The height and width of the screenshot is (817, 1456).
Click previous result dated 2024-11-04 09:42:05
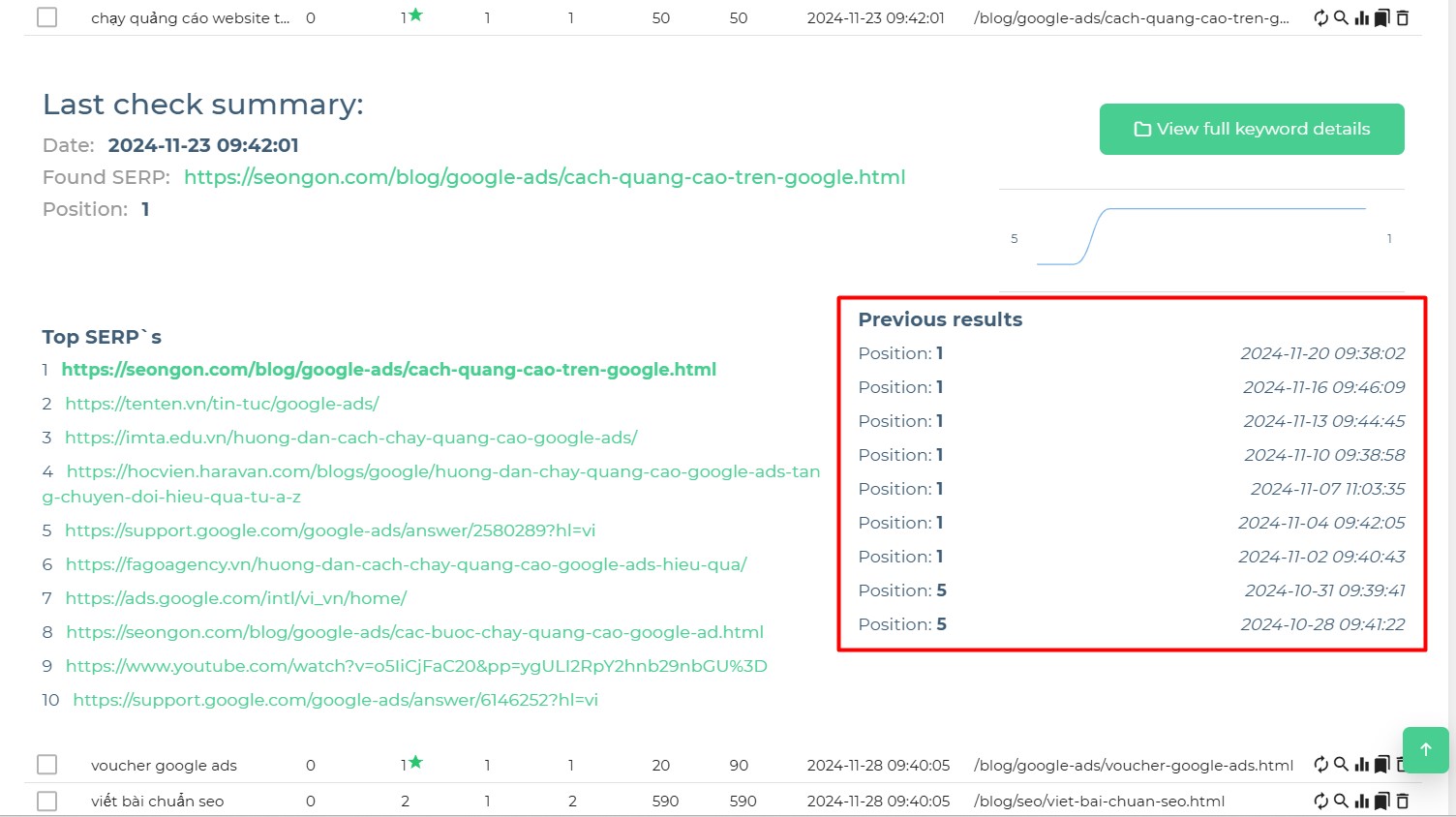tap(1131, 523)
